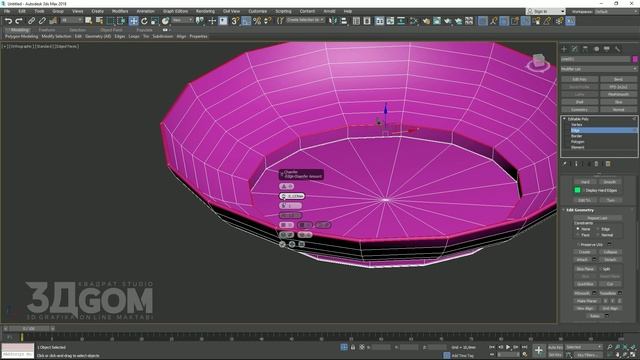Click the Play Animation button
The height and width of the screenshot is (360, 640).
pos(508,347)
